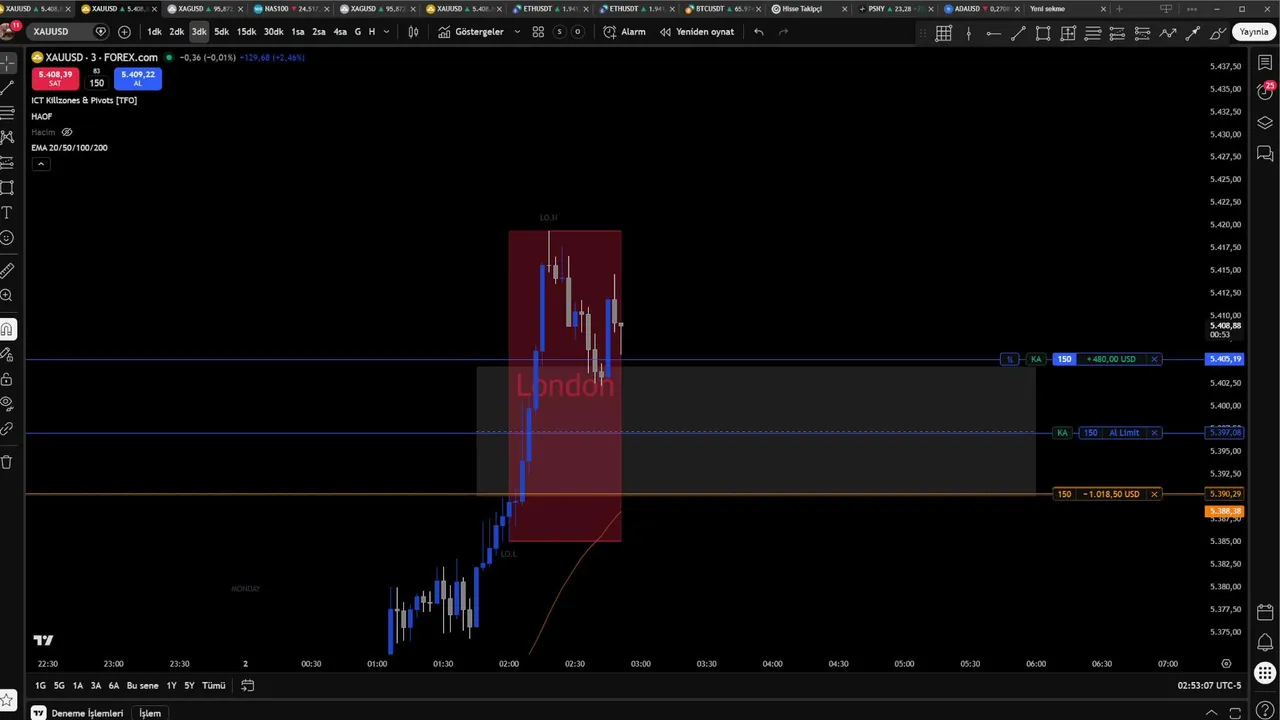Undo the last chart action
This screenshot has height=720, width=1280.
(759, 32)
